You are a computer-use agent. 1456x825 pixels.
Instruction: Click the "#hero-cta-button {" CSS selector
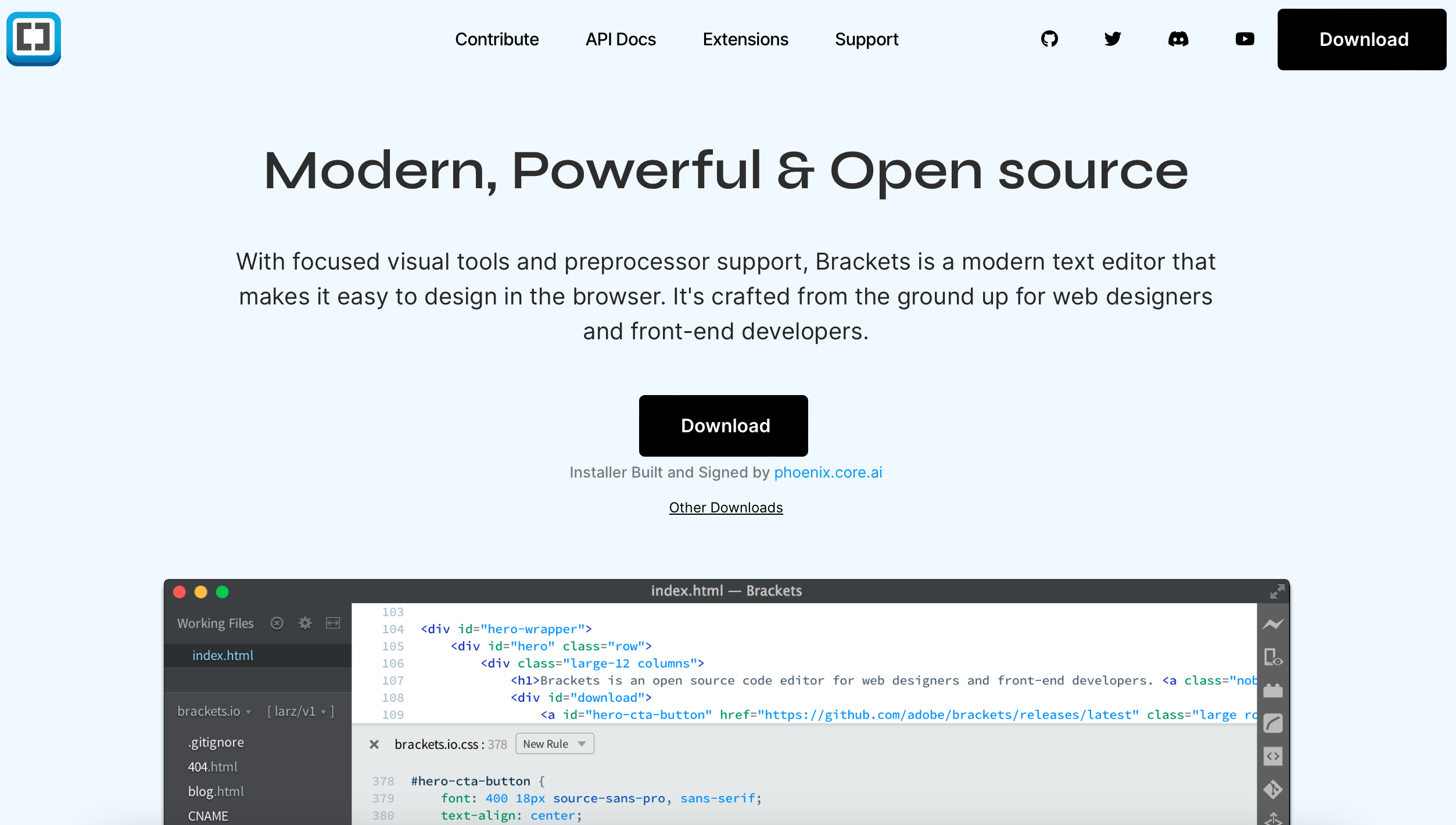point(478,781)
